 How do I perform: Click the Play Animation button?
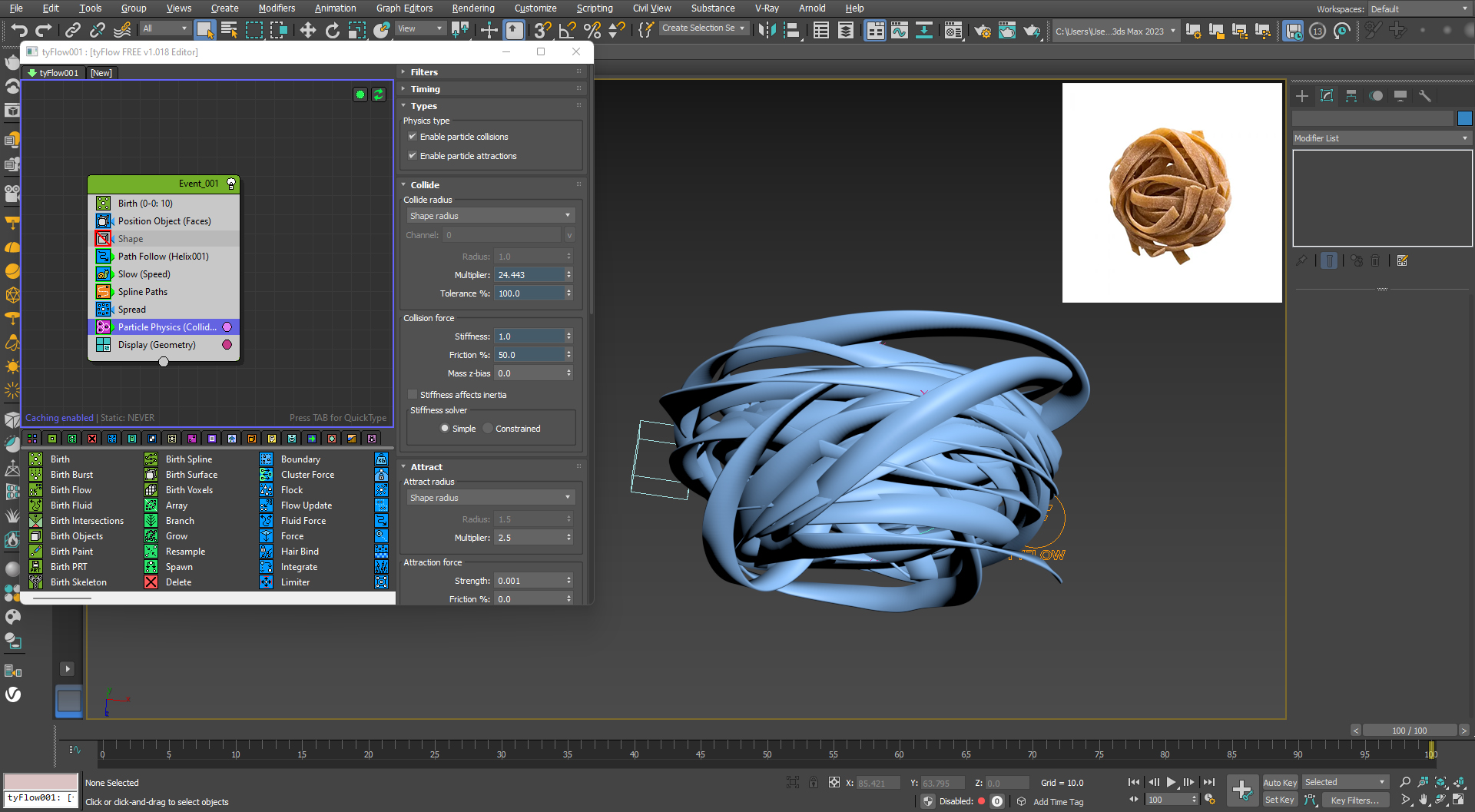(1171, 782)
